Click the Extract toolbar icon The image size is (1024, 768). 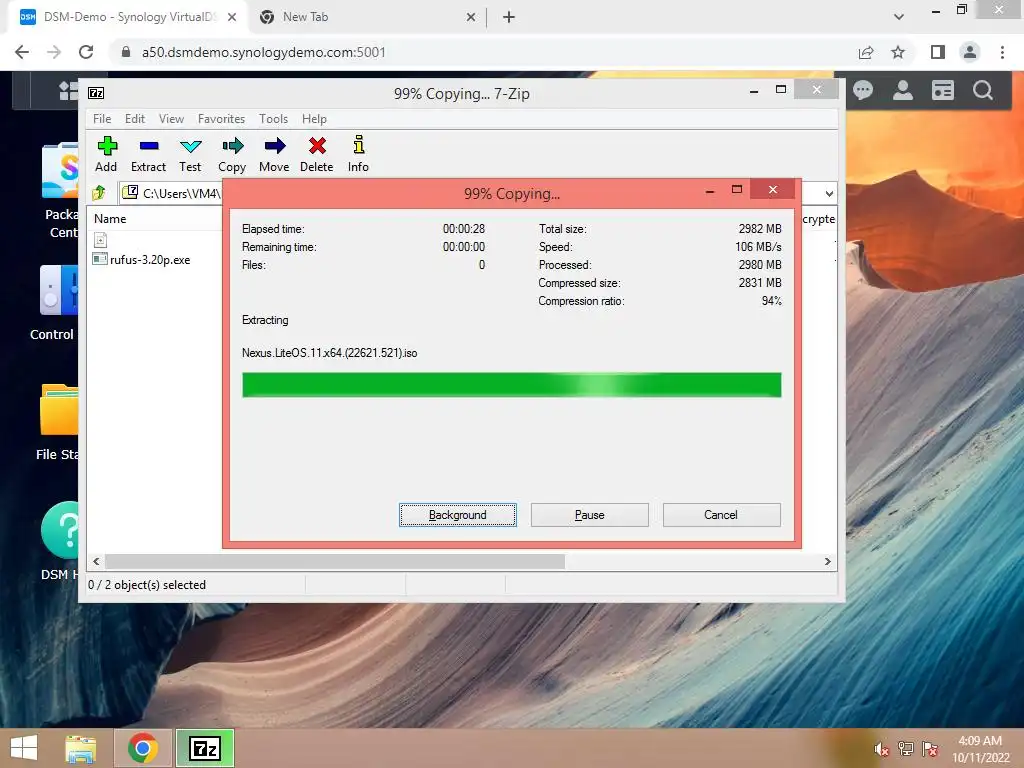[x=148, y=154]
